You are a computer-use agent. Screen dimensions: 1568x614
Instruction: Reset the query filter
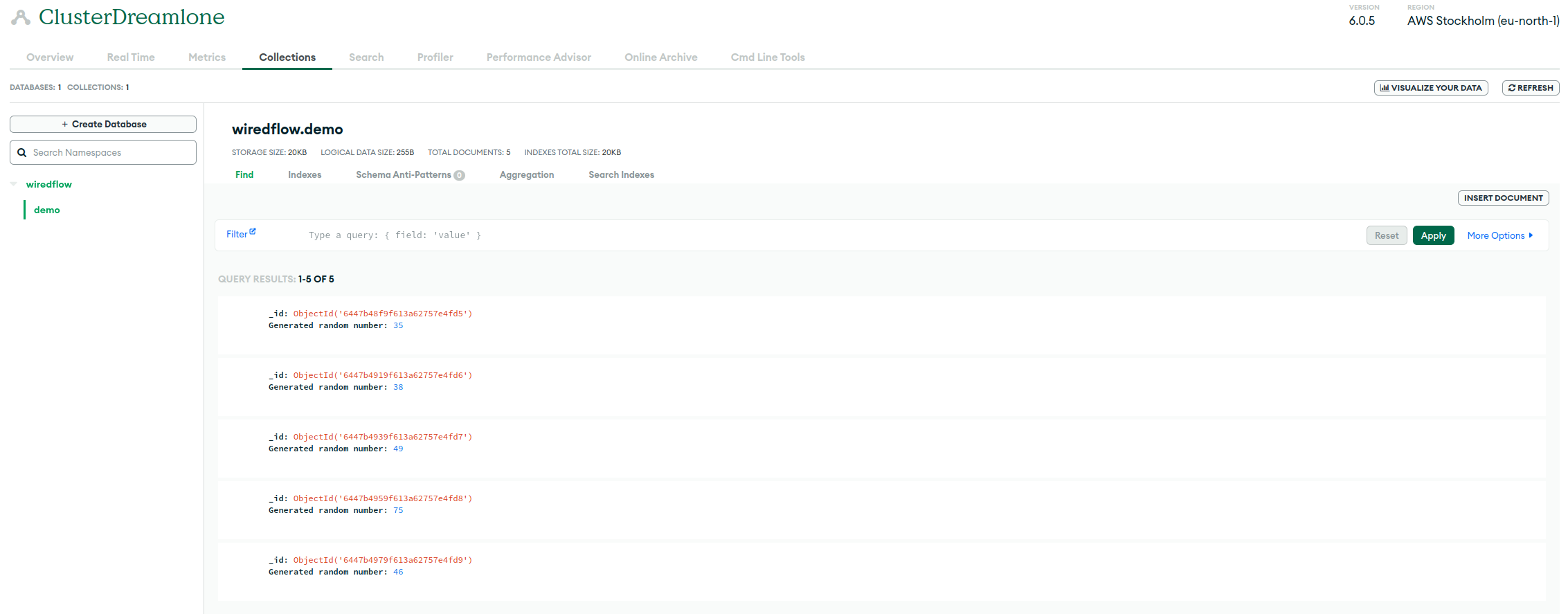(x=1387, y=235)
